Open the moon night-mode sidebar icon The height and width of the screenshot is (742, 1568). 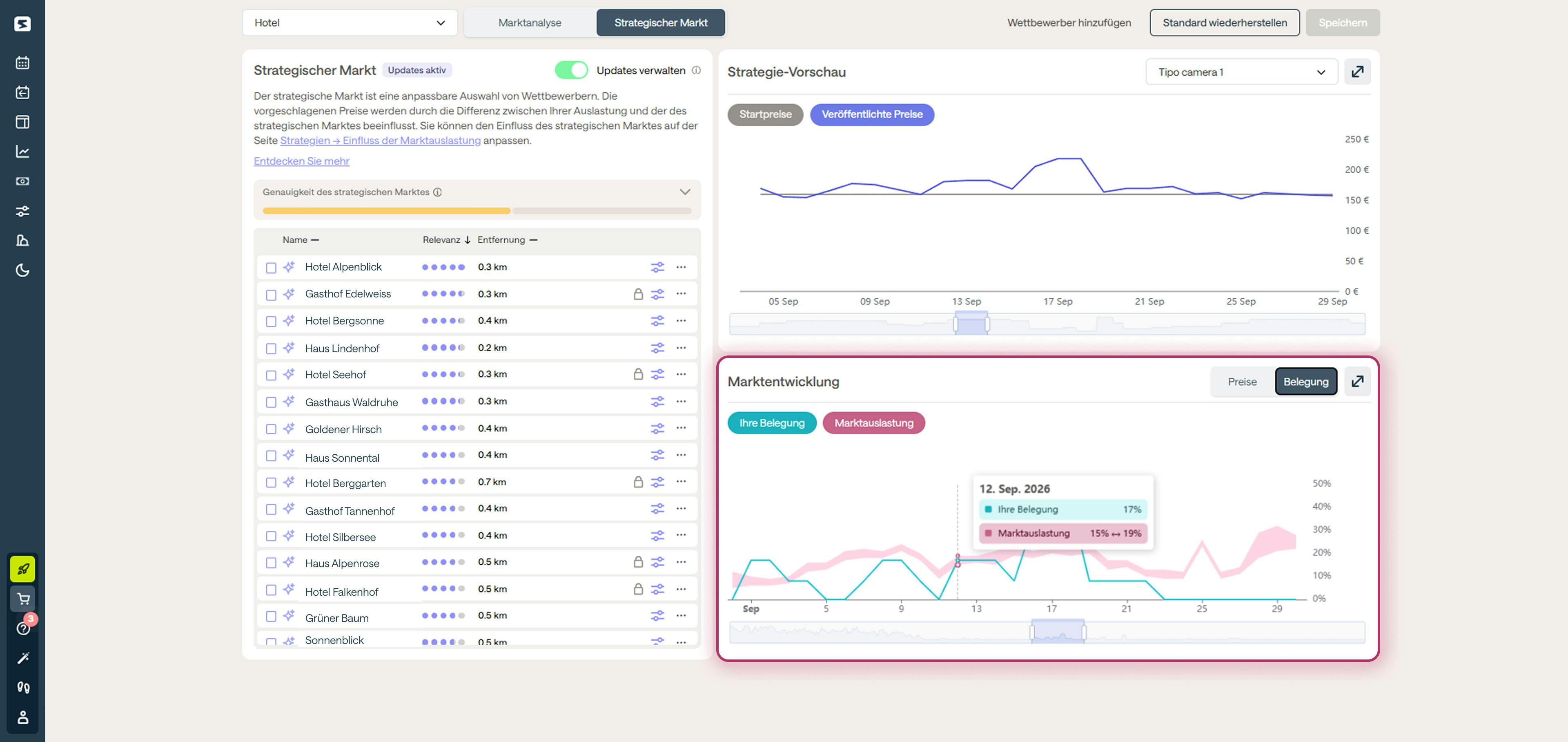pyautogui.click(x=22, y=270)
